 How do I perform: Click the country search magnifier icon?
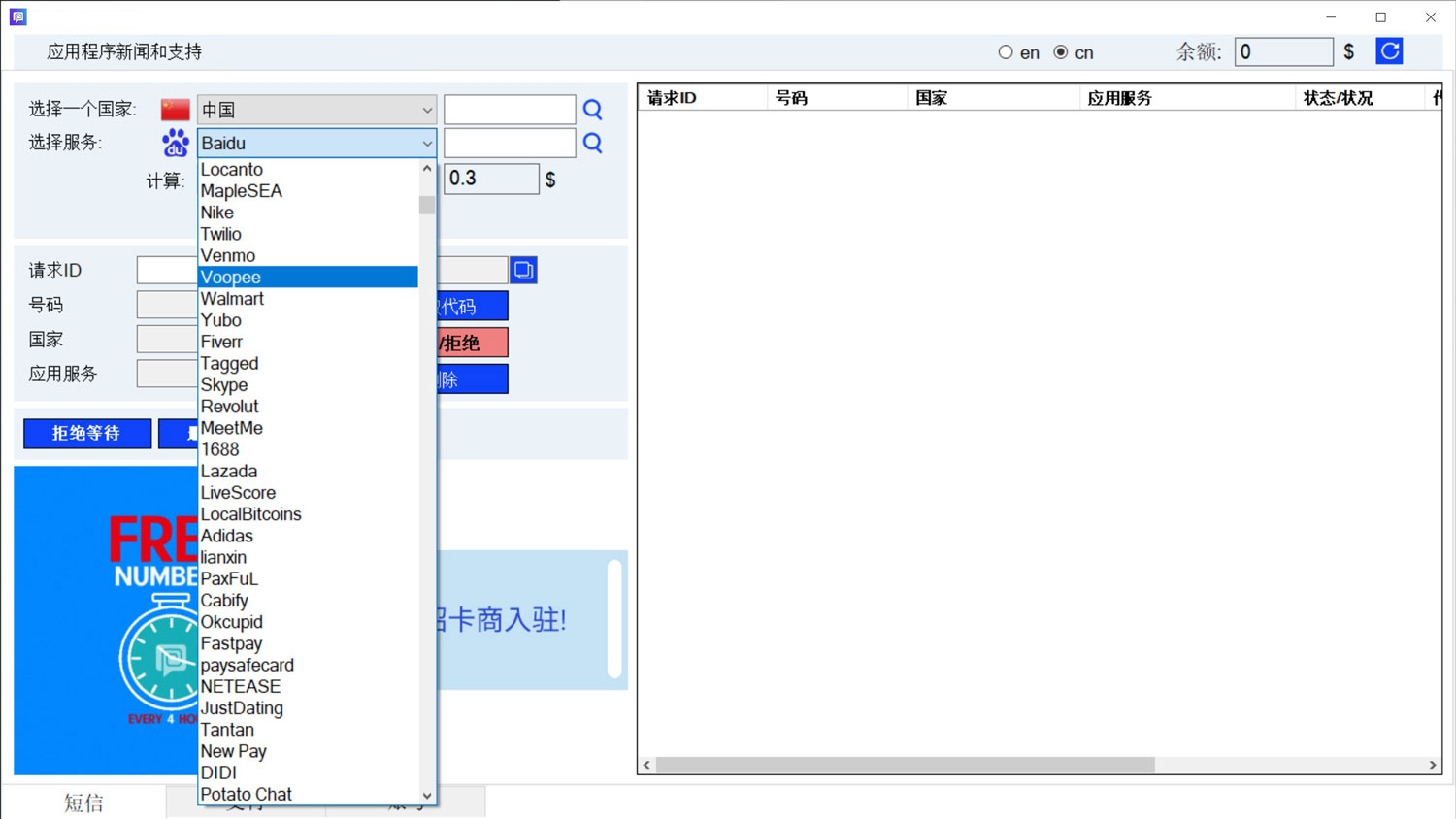(592, 110)
